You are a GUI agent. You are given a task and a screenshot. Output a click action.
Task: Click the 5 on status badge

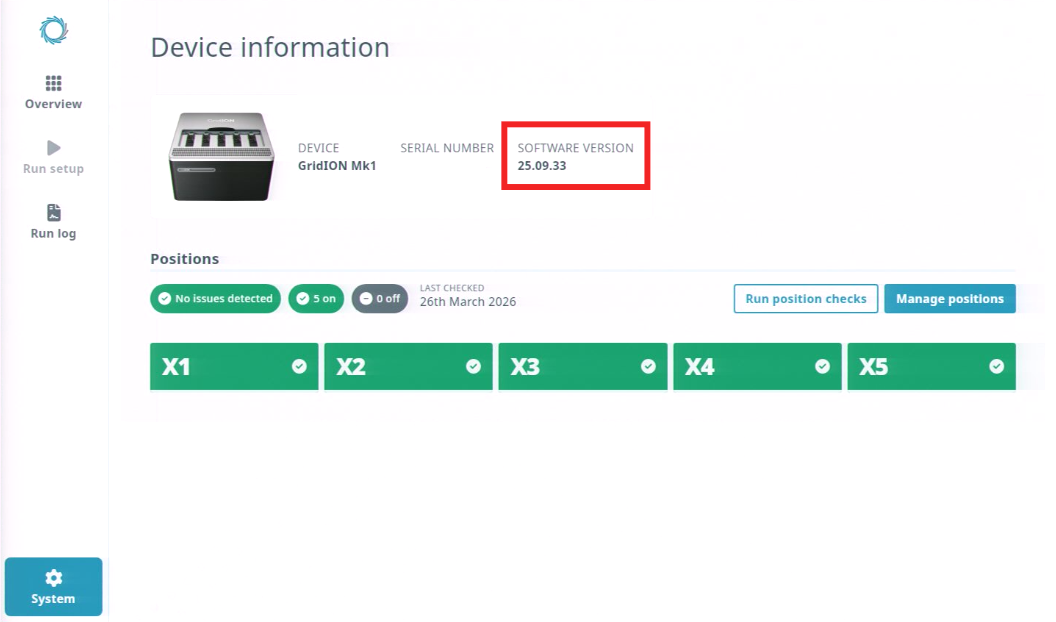click(x=317, y=299)
